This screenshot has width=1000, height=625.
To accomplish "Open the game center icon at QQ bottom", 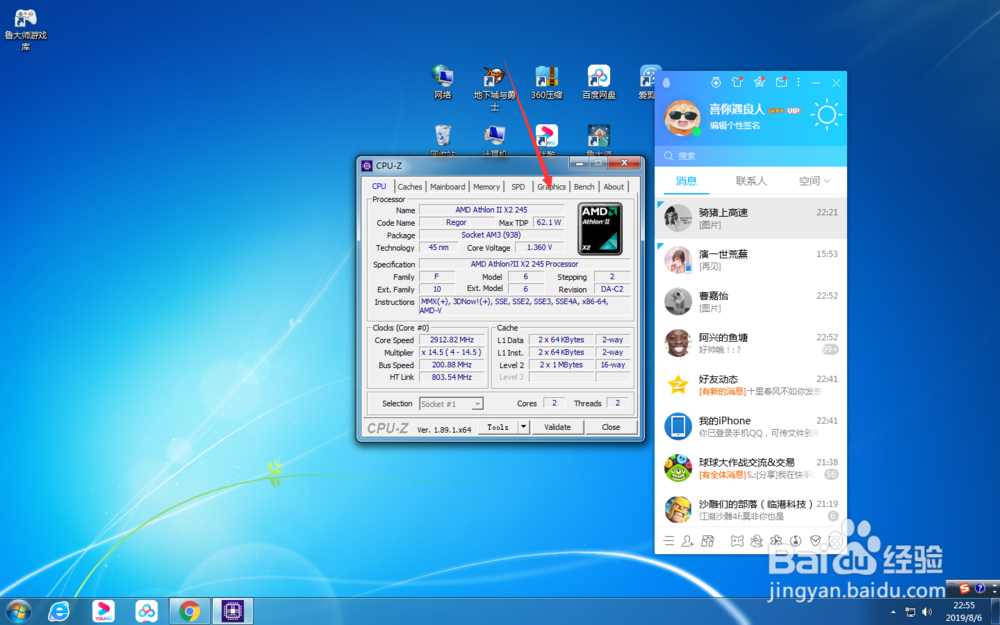I will click(x=737, y=540).
